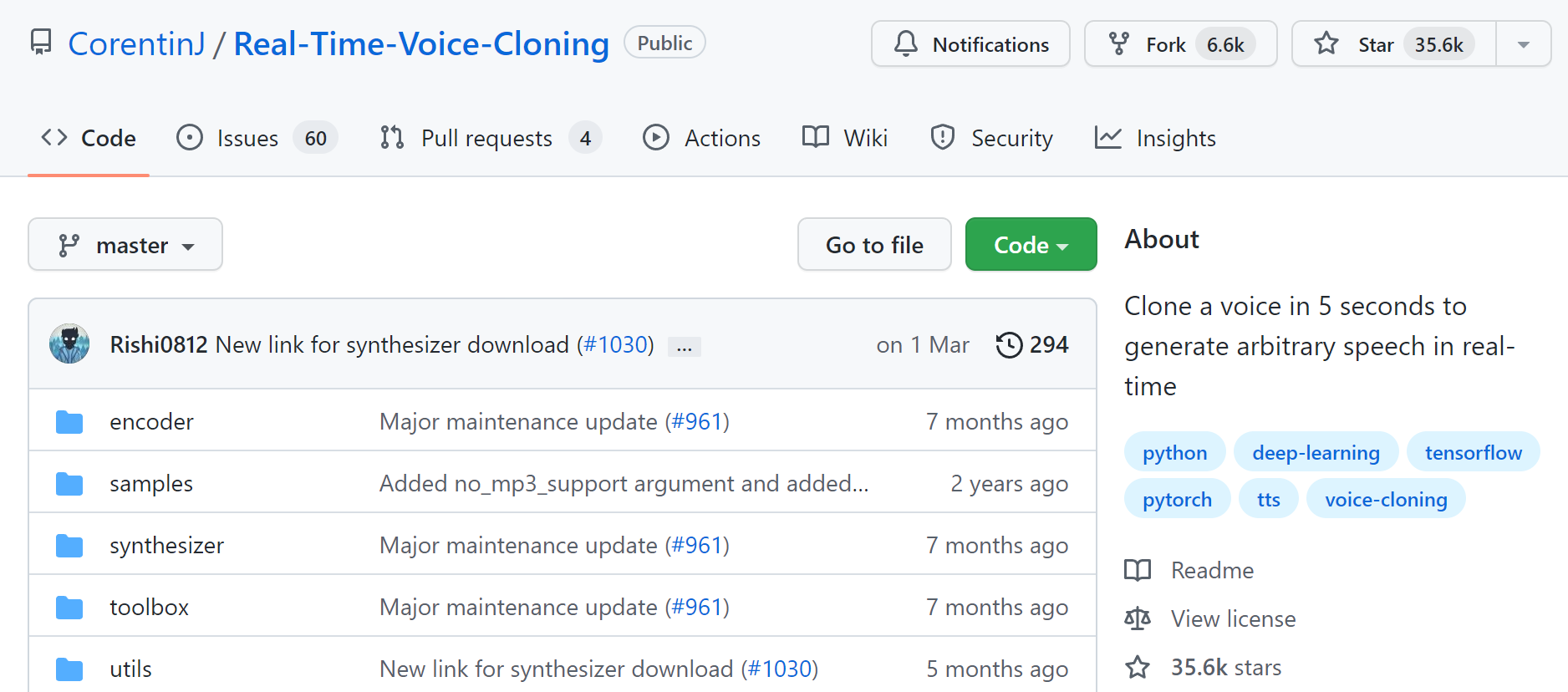The width and height of the screenshot is (1568, 692).
Task: Open the Issues tab
Action: (257, 138)
